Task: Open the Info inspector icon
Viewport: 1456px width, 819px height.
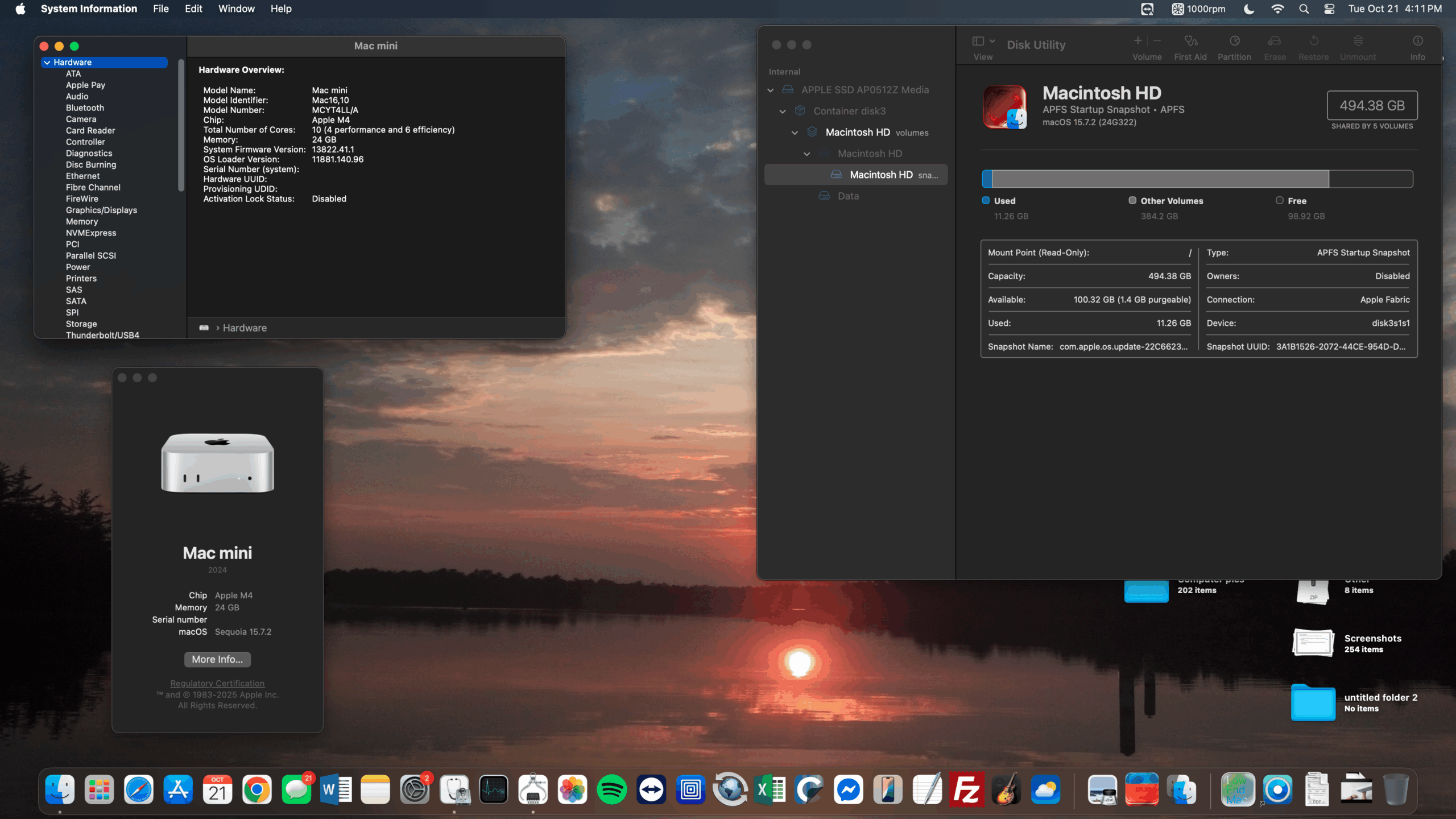Action: 1417,42
